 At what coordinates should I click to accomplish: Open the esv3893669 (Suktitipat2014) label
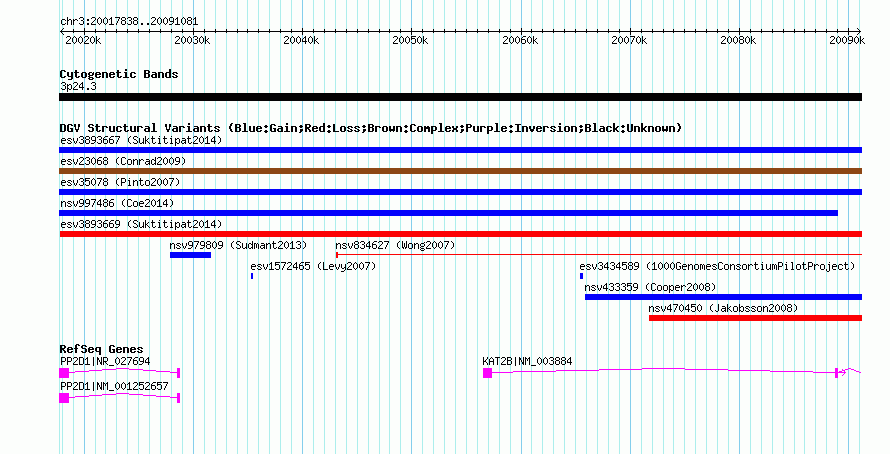141,224
